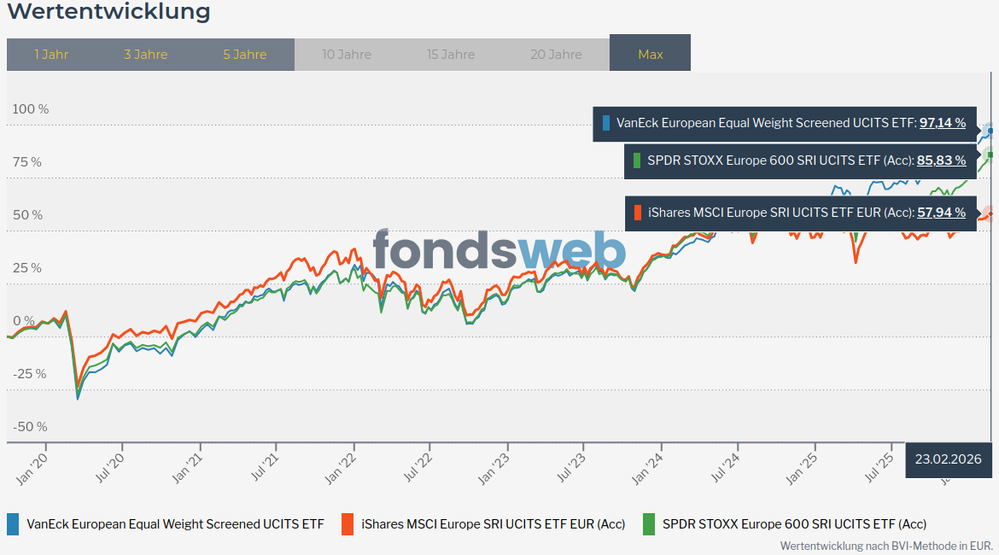Click the Jul '21 axis label
The width and height of the screenshot is (999, 555).
[264, 468]
